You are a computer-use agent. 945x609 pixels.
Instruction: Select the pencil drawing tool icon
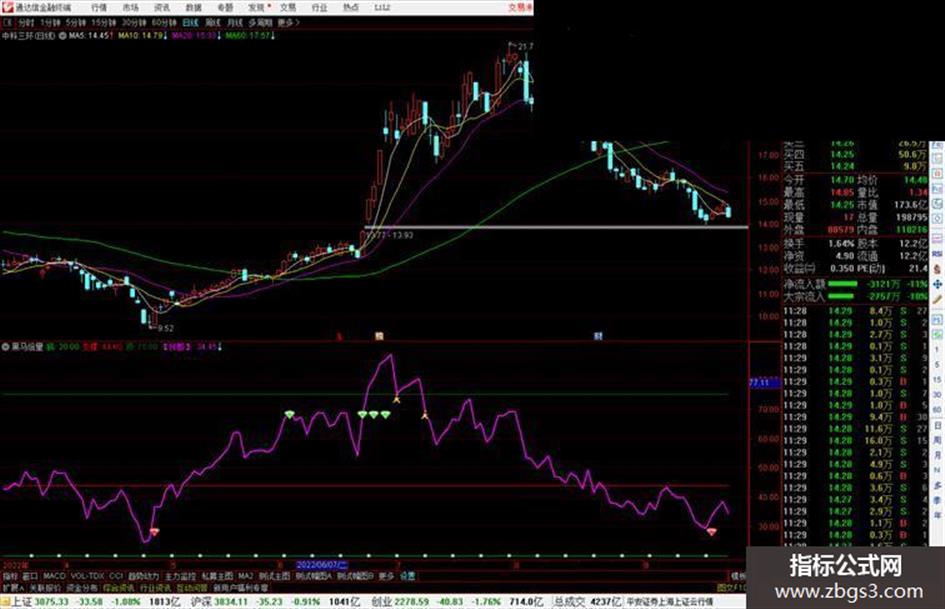[x=937, y=299]
